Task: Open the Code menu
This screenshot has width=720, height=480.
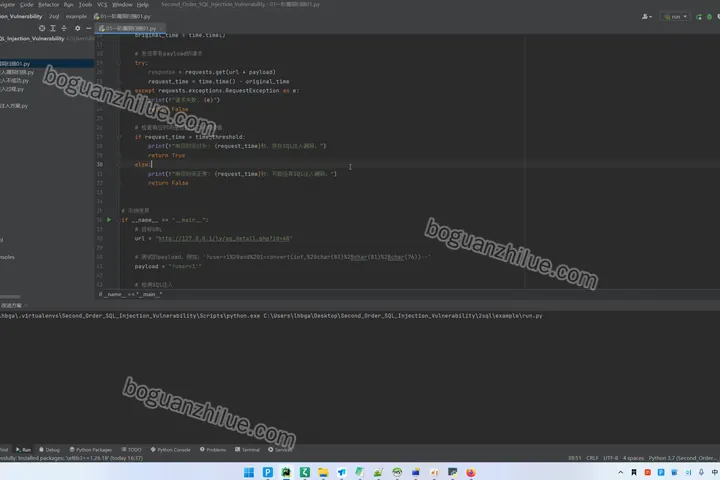Action: (x=27, y=5)
